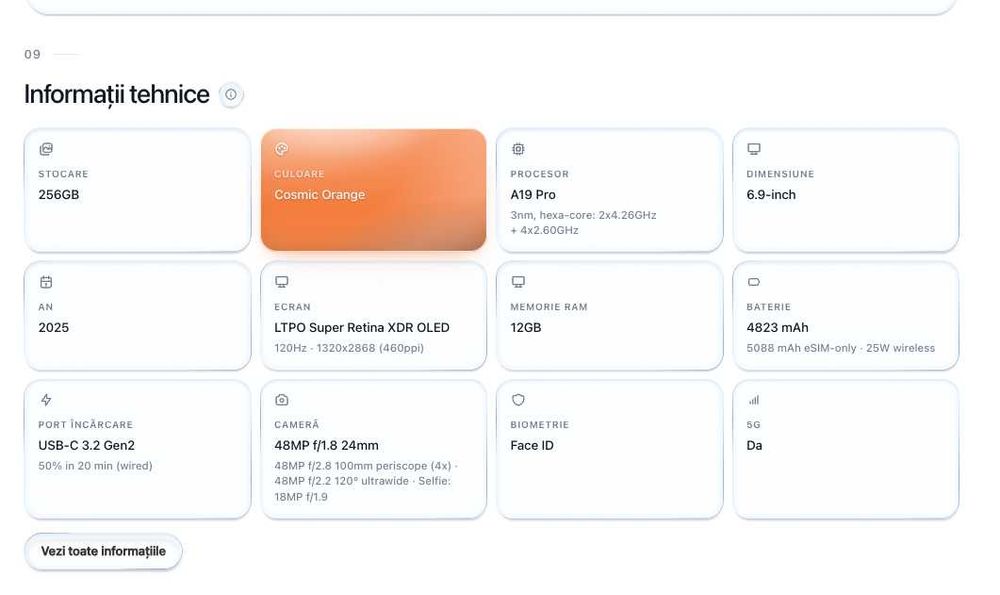
Task: Click the storage icon in Stocare card
Action: click(x=46, y=149)
